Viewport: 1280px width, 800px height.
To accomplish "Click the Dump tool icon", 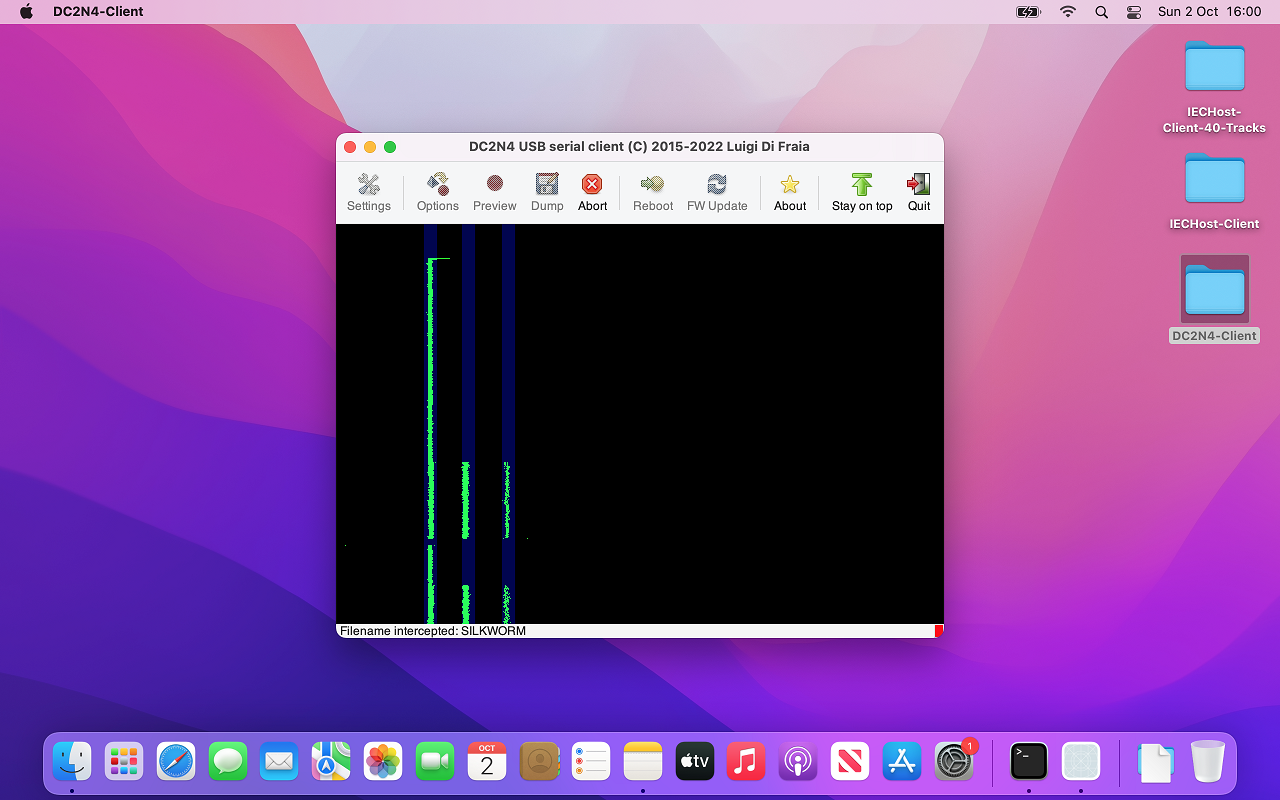I will (x=547, y=184).
